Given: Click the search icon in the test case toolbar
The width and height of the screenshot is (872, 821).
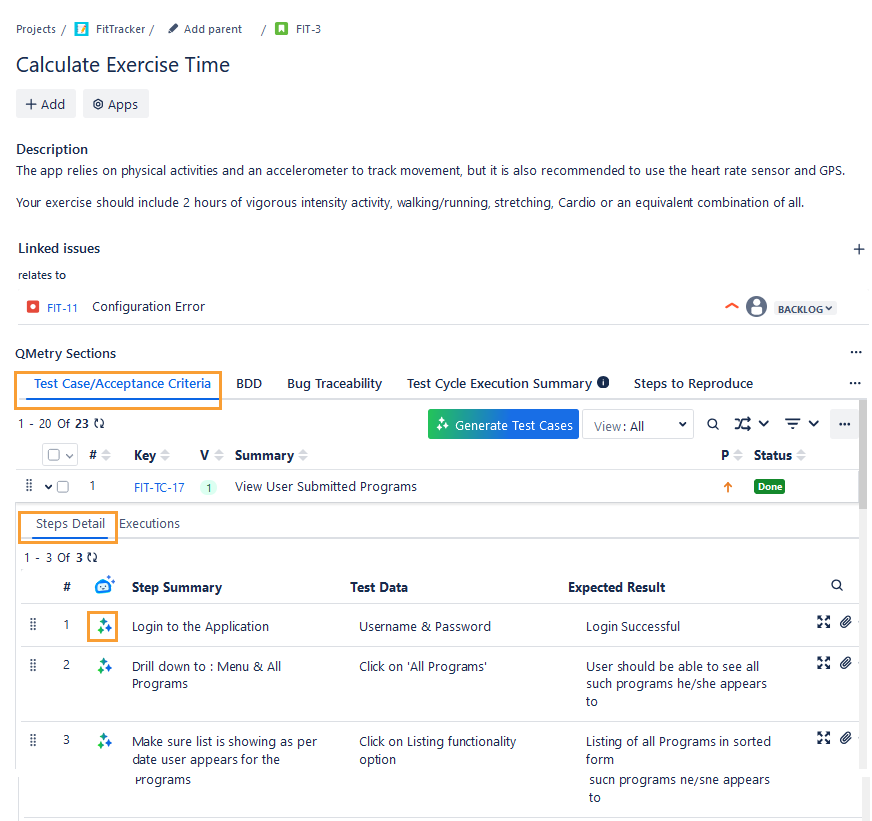Looking at the screenshot, I should tap(713, 424).
